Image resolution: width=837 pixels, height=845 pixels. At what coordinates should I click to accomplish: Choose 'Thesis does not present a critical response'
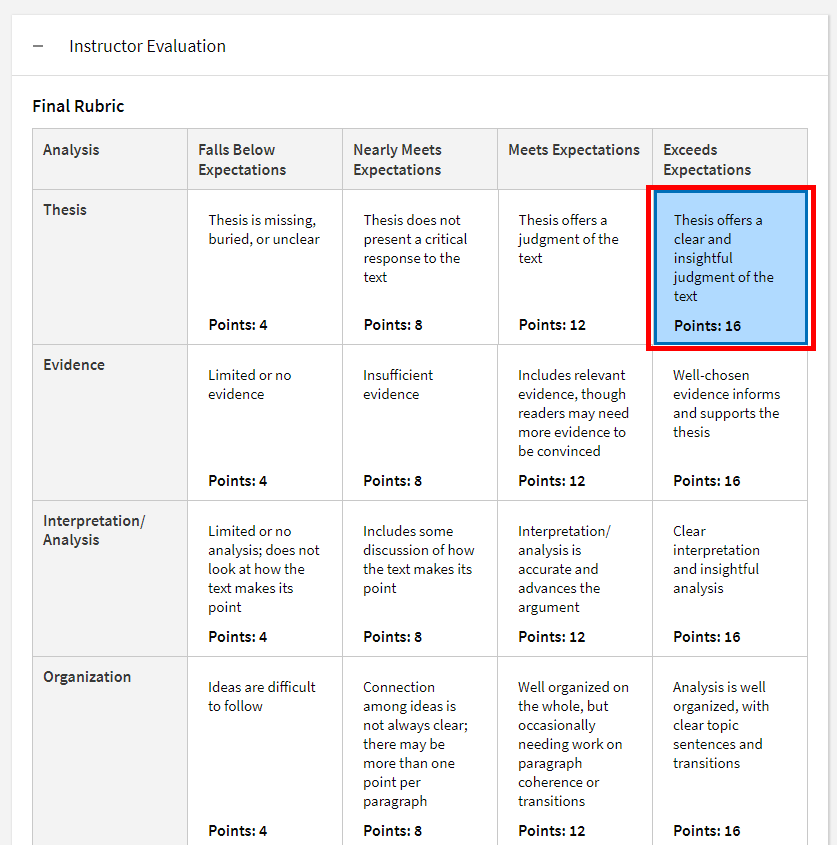pos(420,267)
